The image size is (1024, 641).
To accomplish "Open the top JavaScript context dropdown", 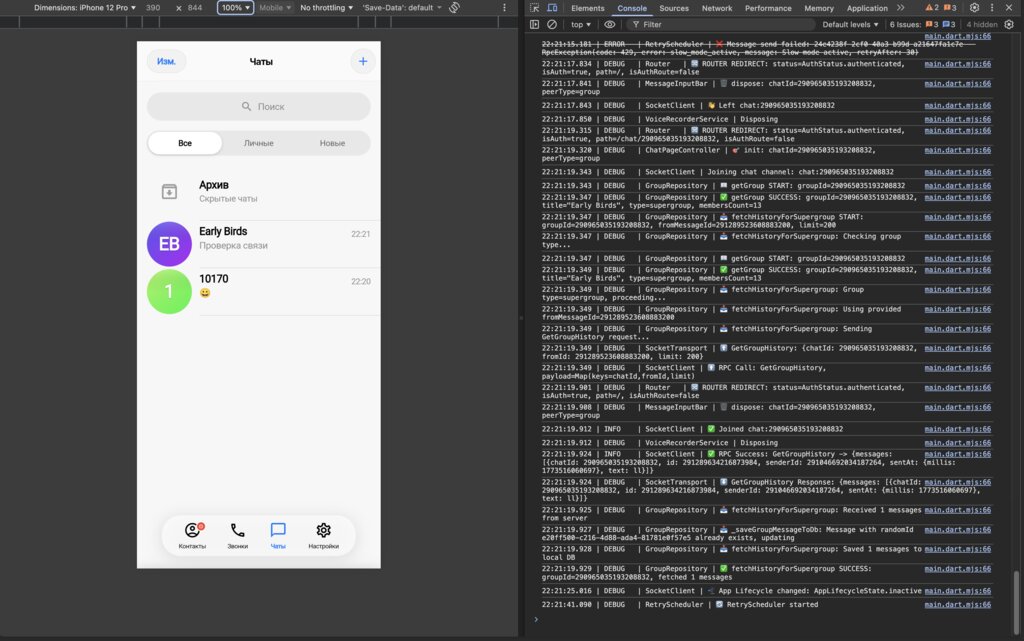I will tap(581, 24).
